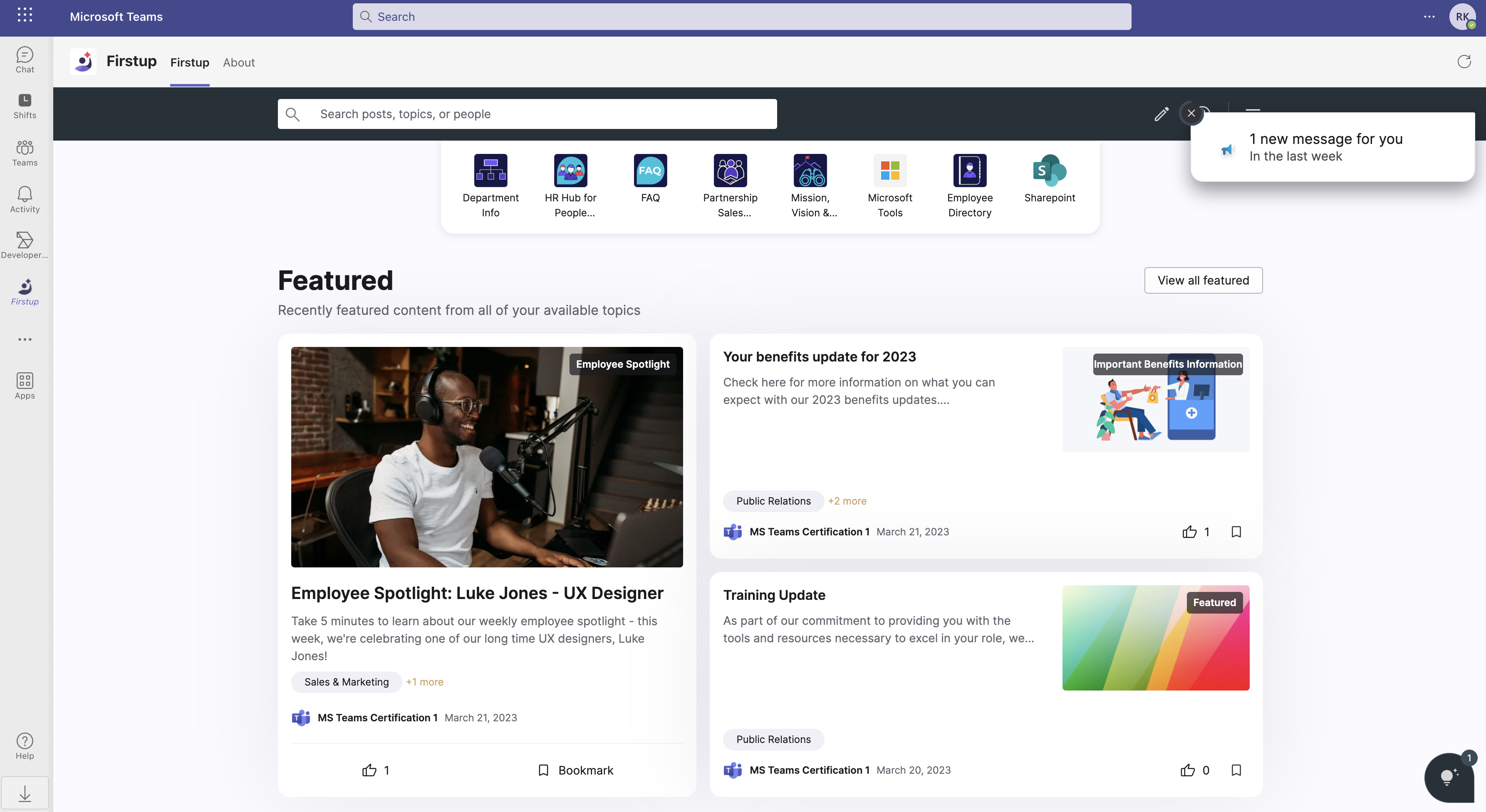
Task: Open Mission, Vision shortcut
Action: (x=810, y=186)
